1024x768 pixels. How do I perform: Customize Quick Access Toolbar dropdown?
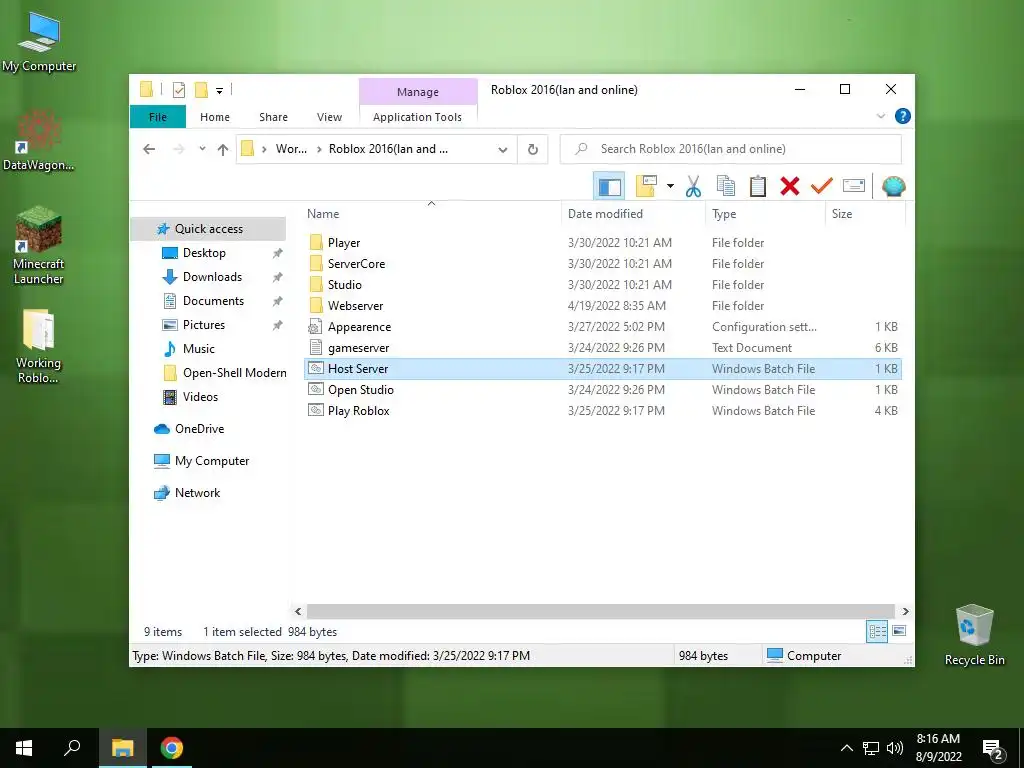[x=219, y=91]
